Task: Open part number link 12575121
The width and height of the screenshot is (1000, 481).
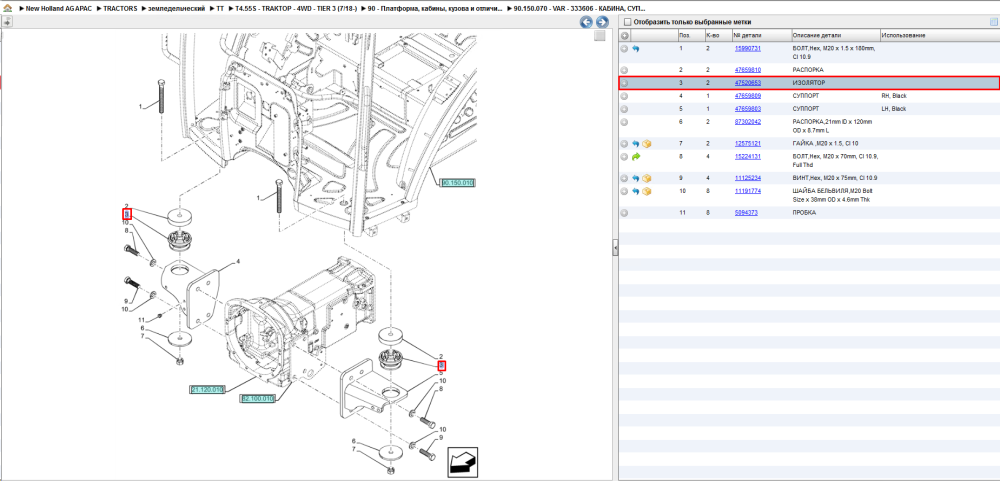Action: [747, 144]
